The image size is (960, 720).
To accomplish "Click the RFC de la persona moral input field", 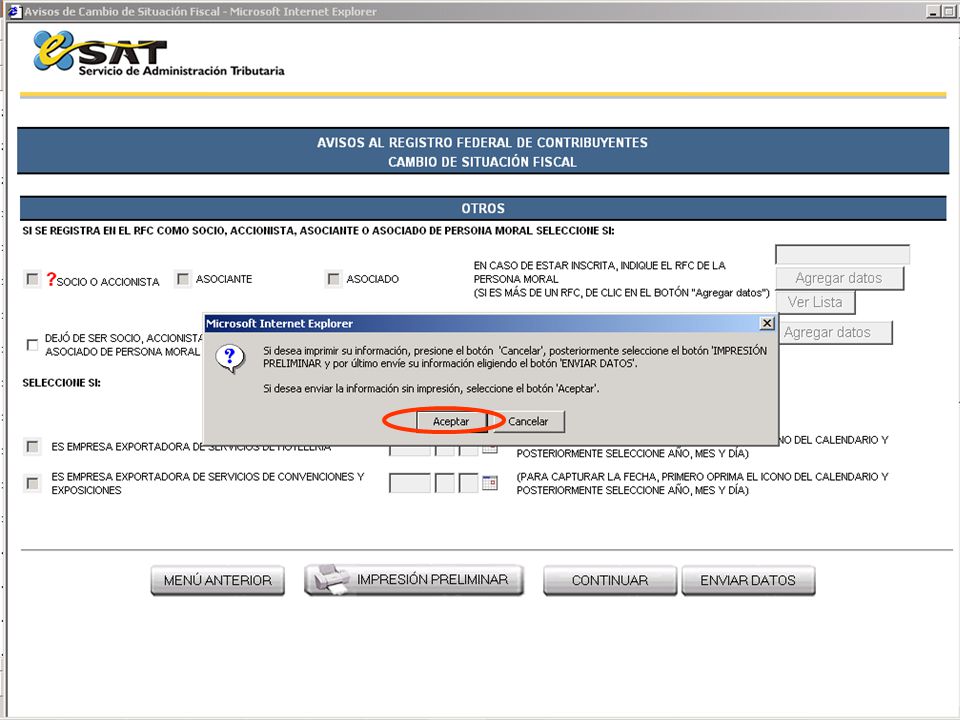I will coord(842,254).
